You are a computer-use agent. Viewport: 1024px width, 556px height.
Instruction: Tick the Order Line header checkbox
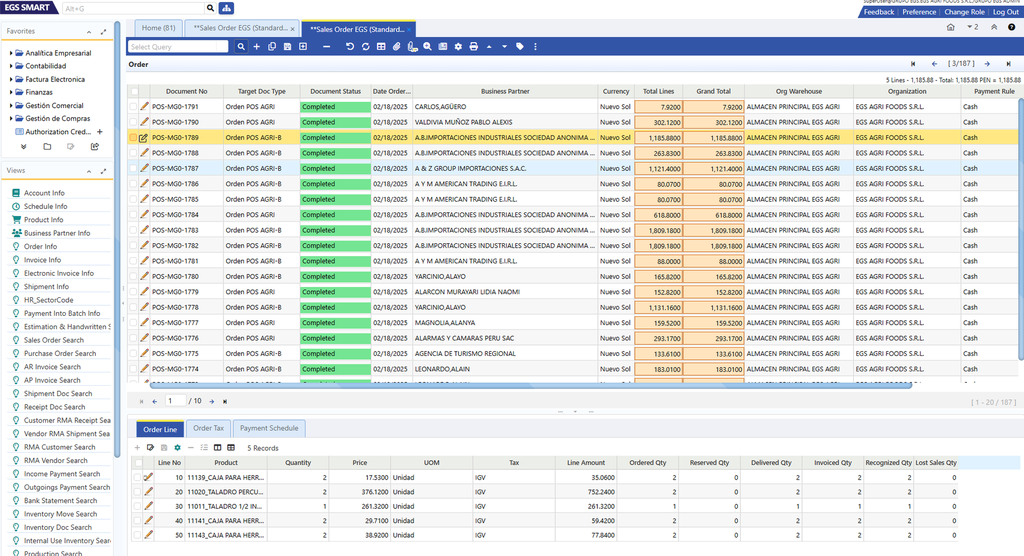pyautogui.click(x=138, y=463)
